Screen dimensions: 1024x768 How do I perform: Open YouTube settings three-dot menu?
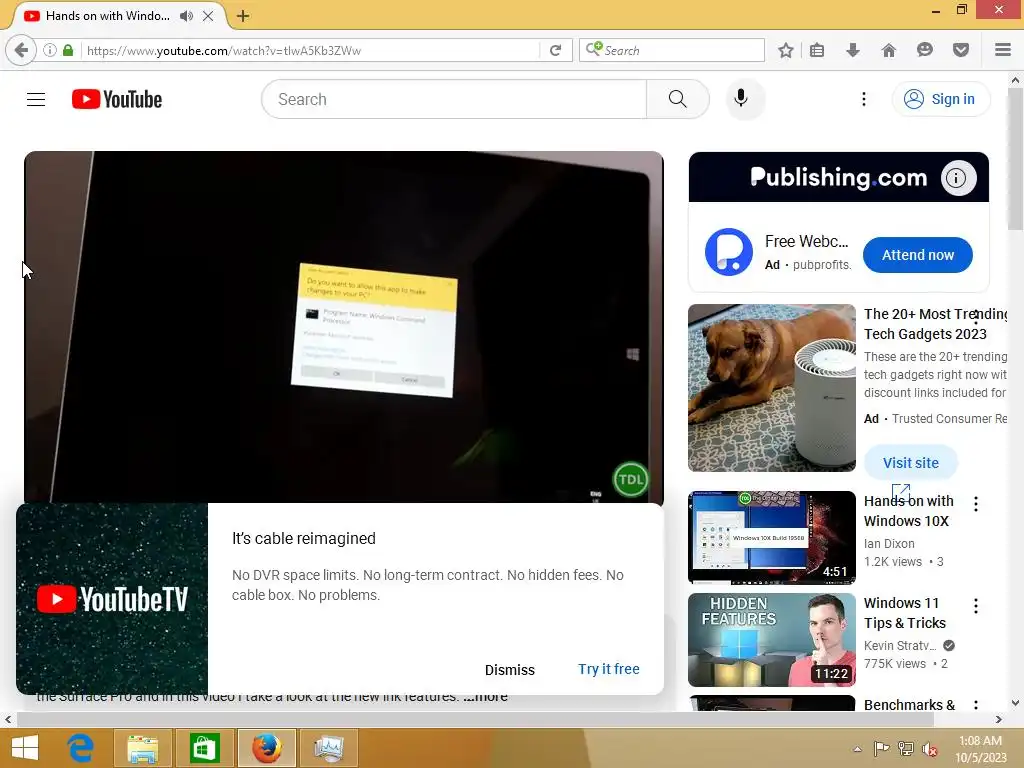[863, 99]
